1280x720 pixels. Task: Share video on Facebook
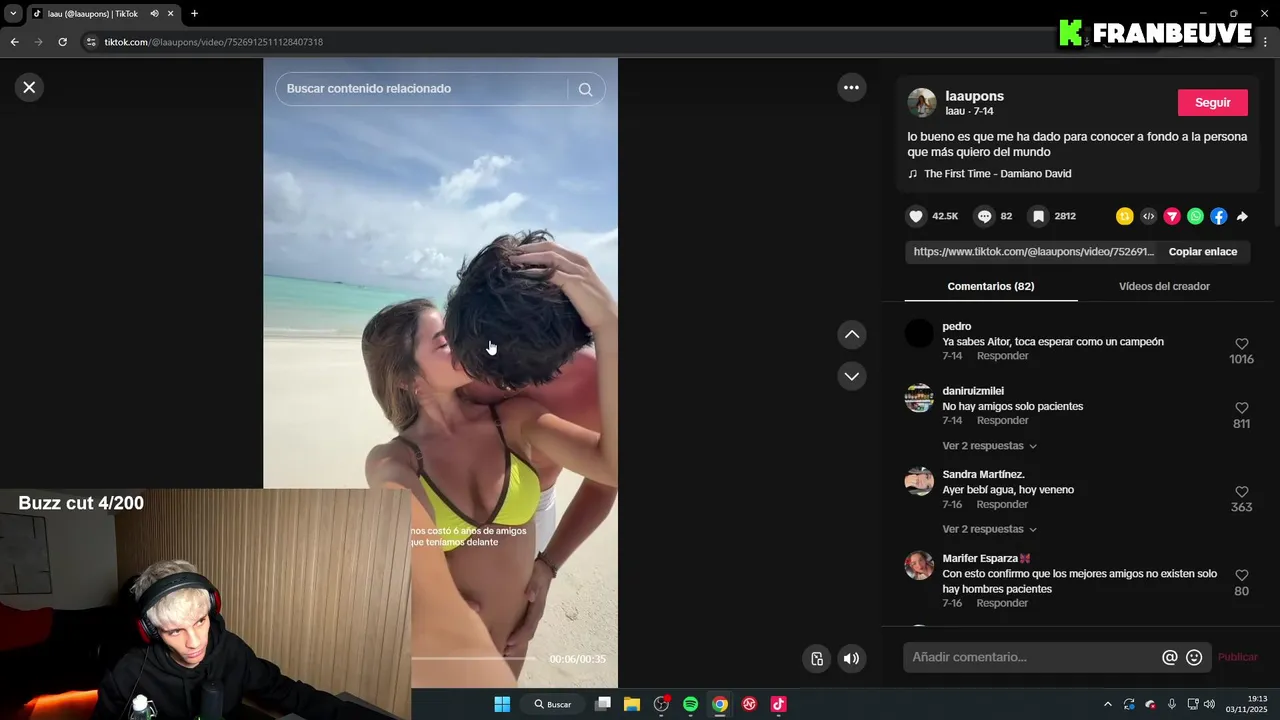click(x=1218, y=216)
